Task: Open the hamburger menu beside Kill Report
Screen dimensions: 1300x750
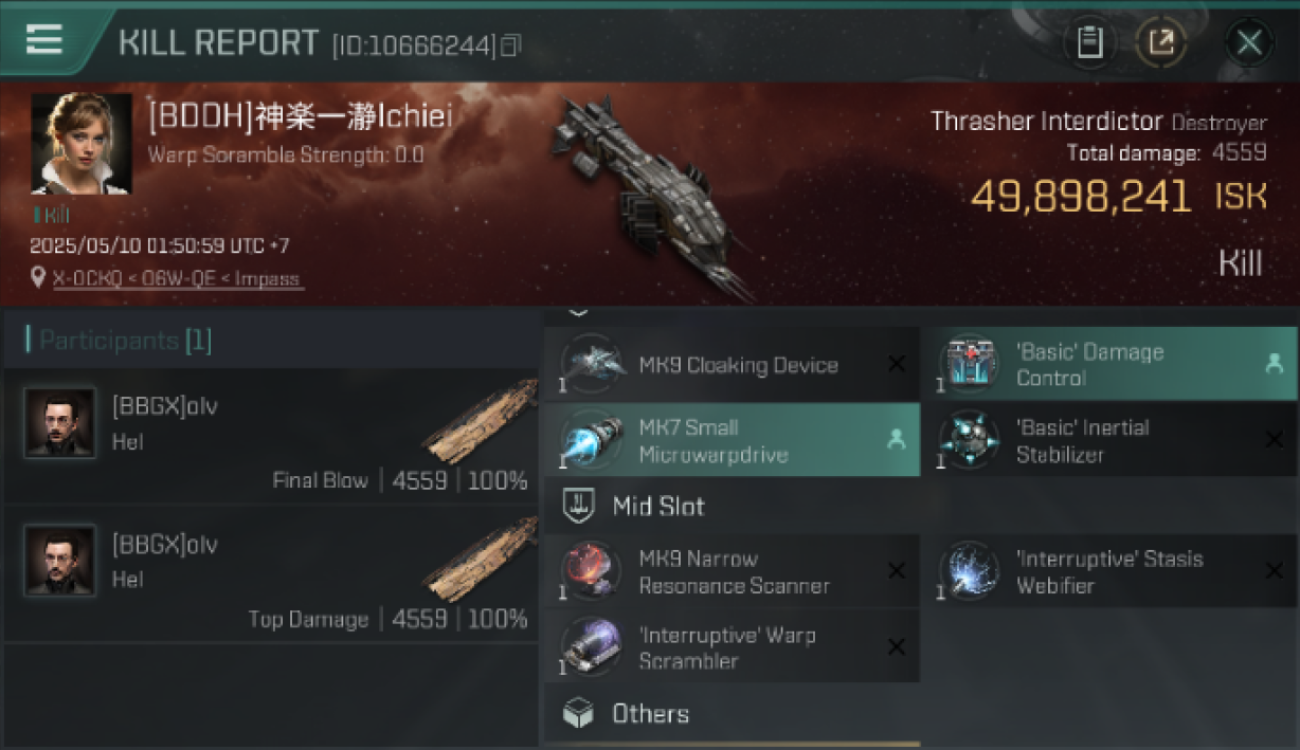Action: point(44,39)
